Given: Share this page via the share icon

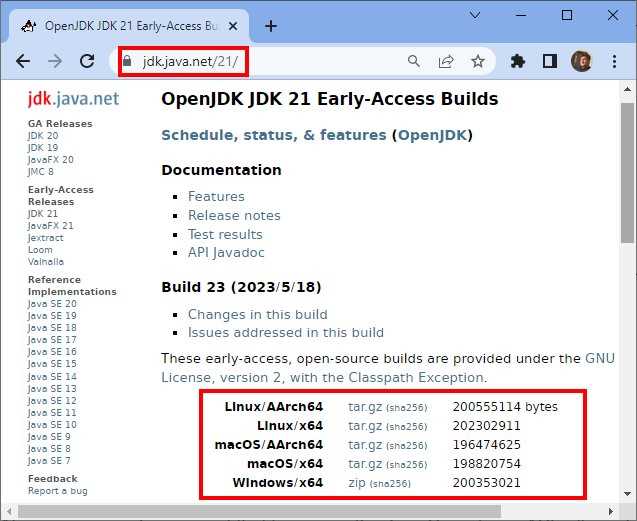Looking at the screenshot, I should (446, 61).
